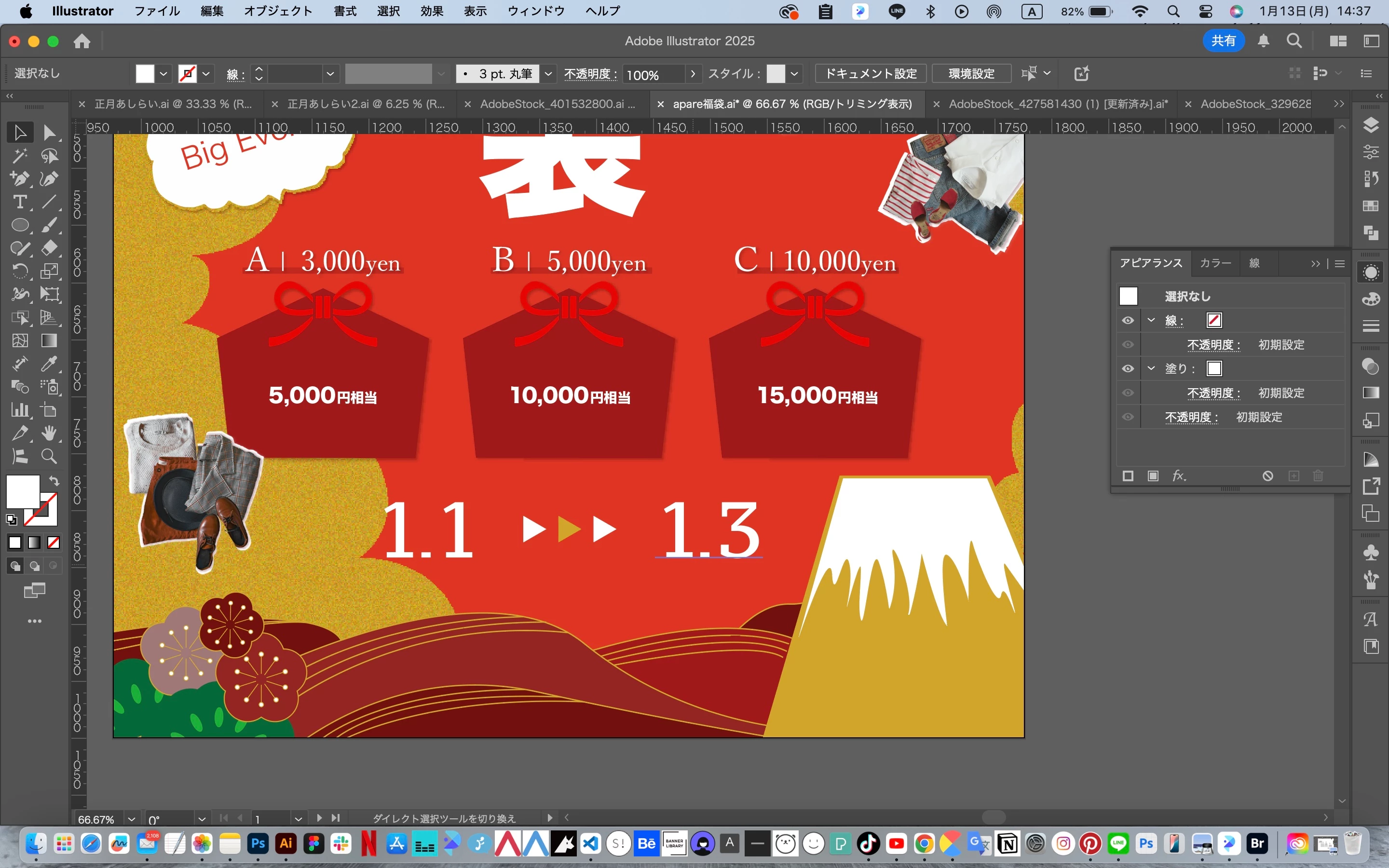Open the zoom level 66.67% dropdown
Viewport: 1389px width, 868px height.
[x=132, y=819]
